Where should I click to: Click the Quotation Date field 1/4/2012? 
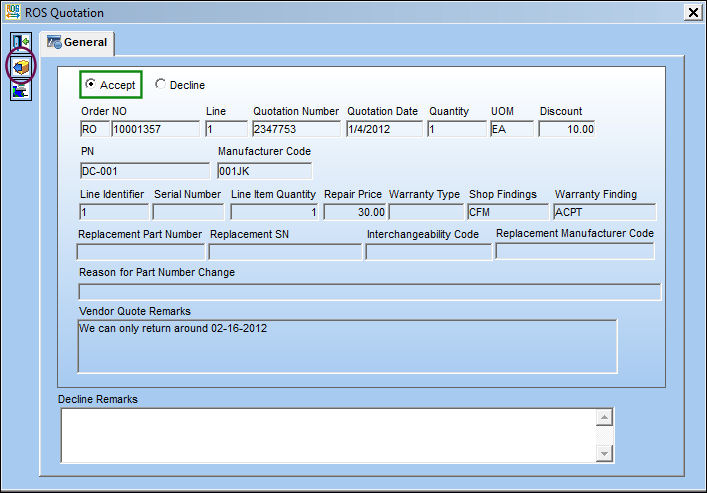pyautogui.click(x=384, y=129)
